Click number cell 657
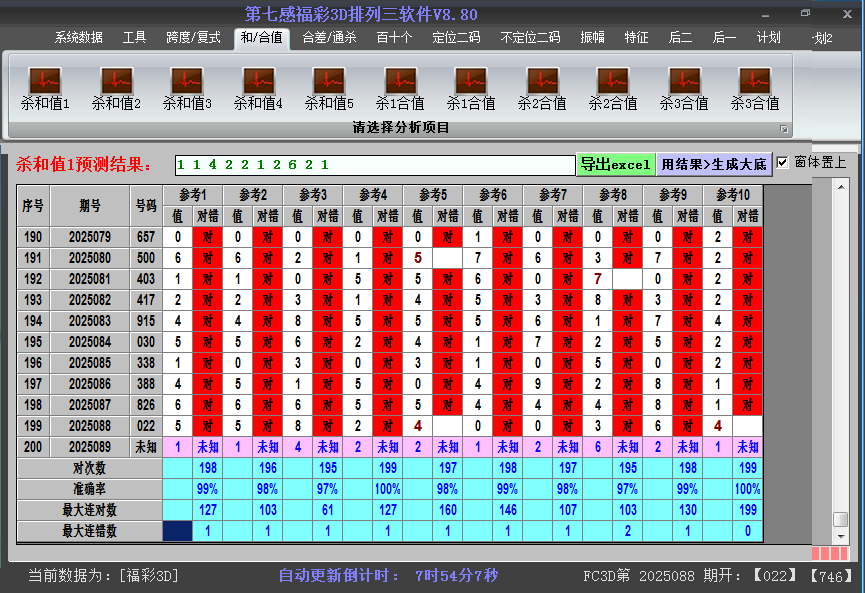Viewport: 865px width, 593px height. [x=146, y=237]
